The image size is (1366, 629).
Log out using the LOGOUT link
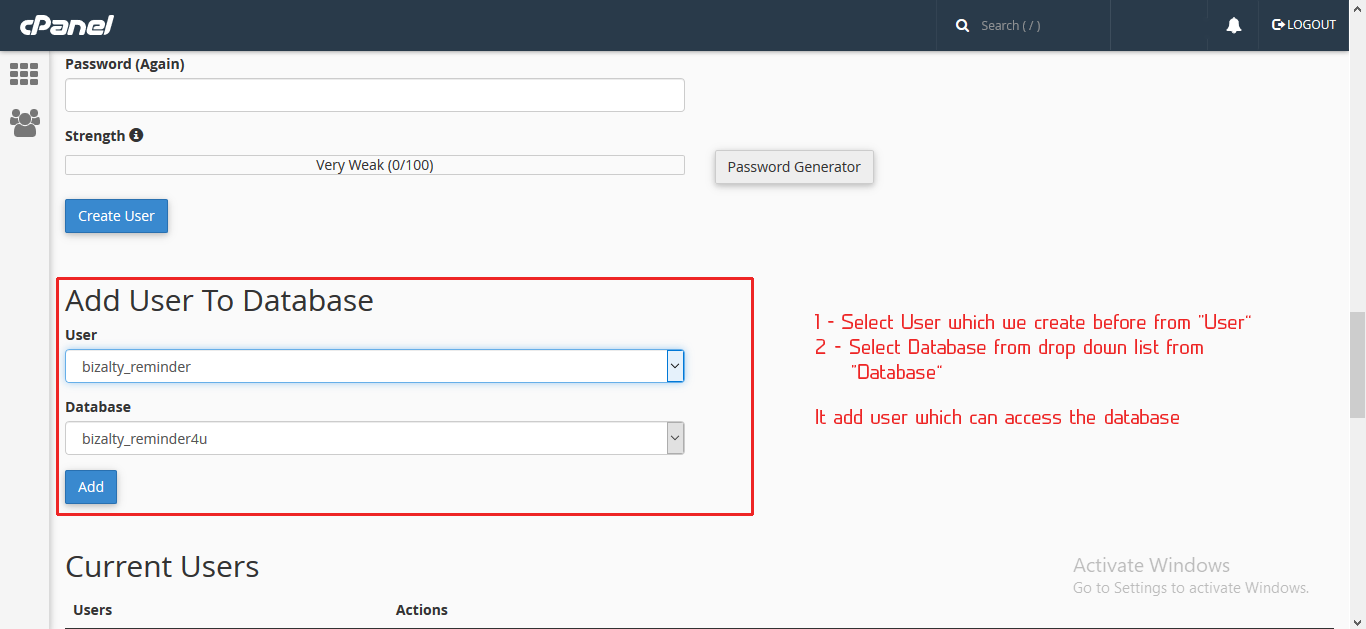[x=1303, y=25]
